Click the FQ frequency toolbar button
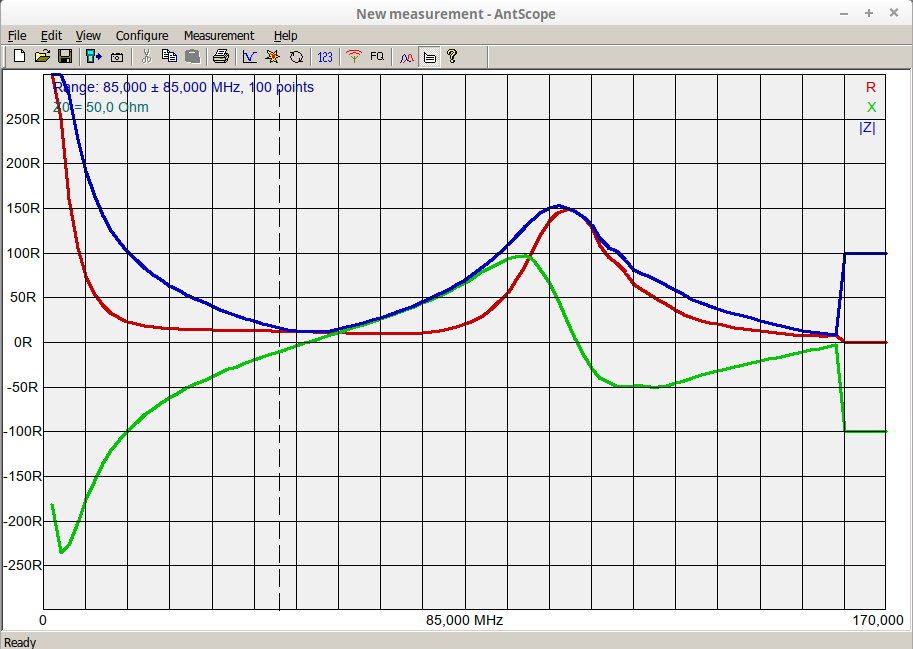913x649 pixels. [377, 57]
